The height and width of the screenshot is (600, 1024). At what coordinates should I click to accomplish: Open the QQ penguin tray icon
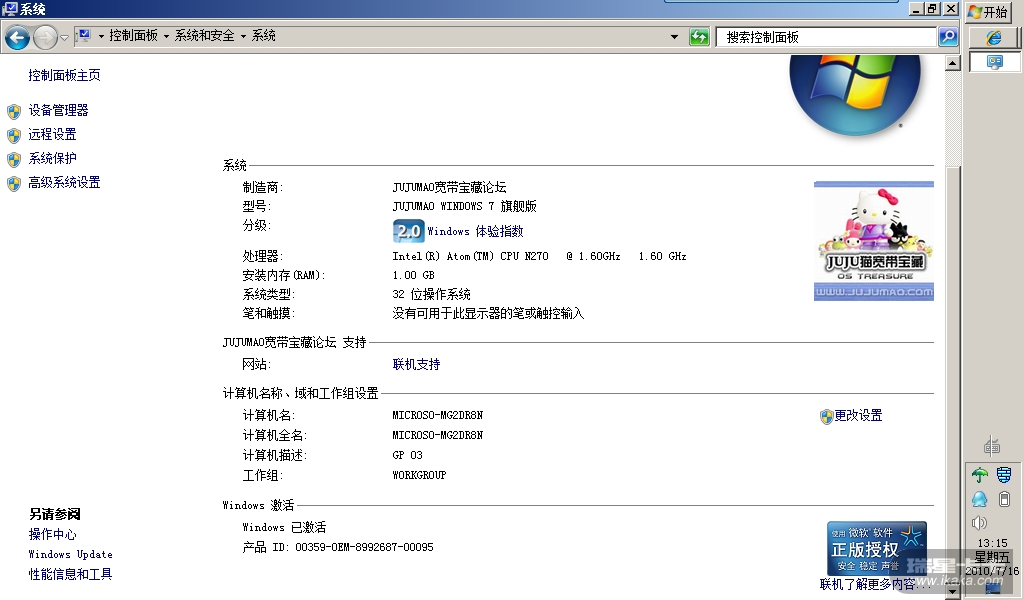980,499
